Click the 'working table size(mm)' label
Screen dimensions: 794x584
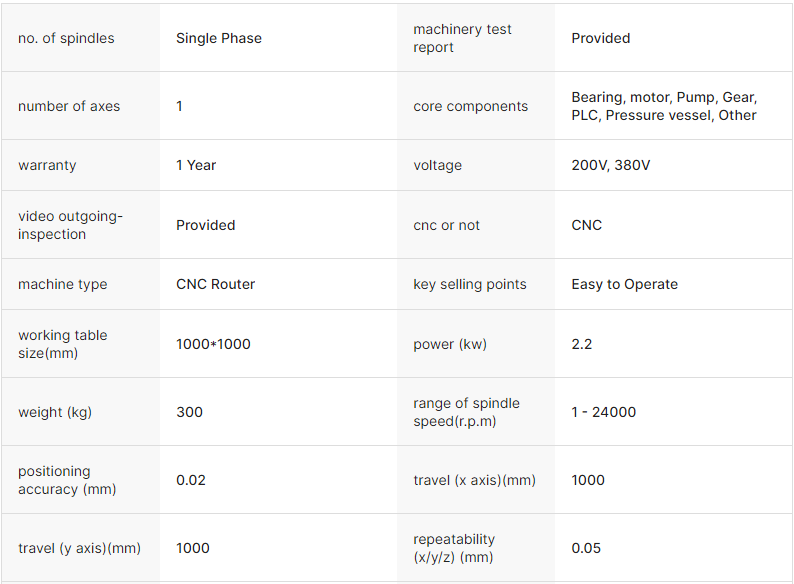pyautogui.click(x=62, y=344)
